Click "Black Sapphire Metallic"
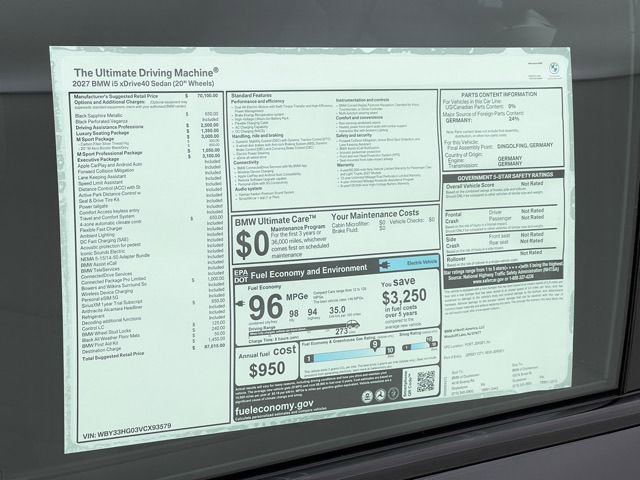Viewport: 640px width, 480px height. tap(99, 116)
